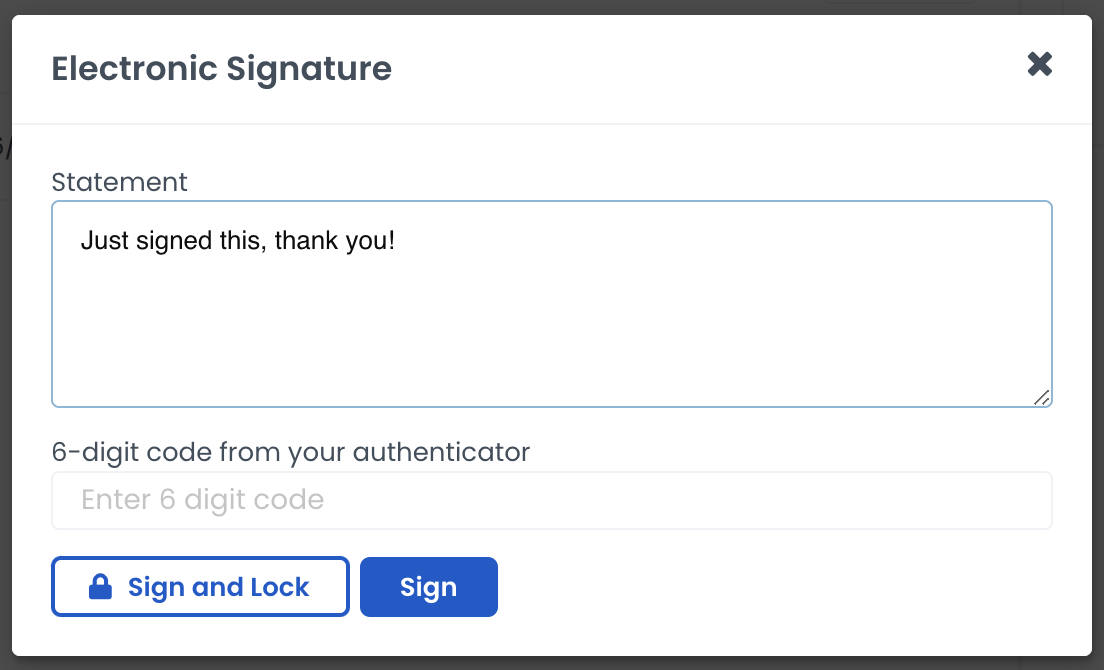Click the word "Just" in the statement
This screenshot has height=670, width=1104.
click(100, 241)
